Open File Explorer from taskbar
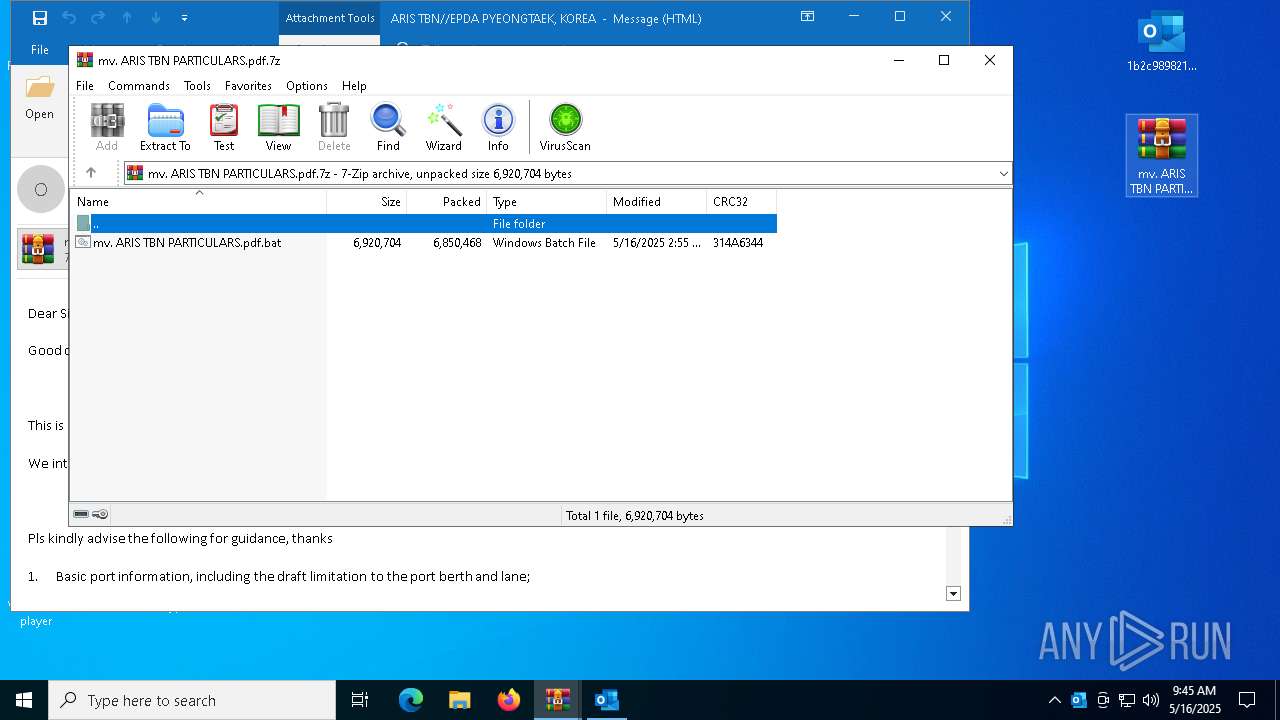Screen dimensions: 1280x720 click(x=459, y=700)
